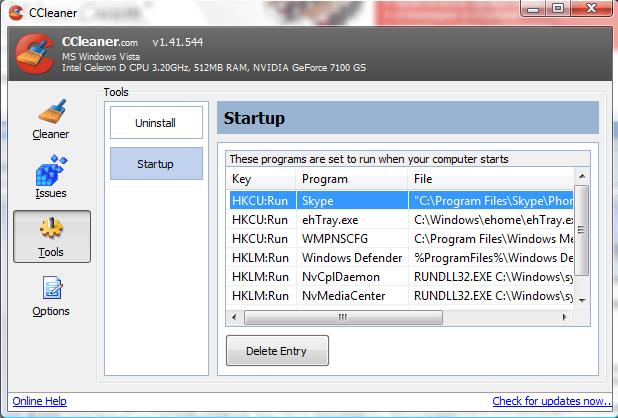The width and height of the screenshot is (618, 418).
Task: Select the Windows Defender startup entry
Action: click(x=400, y=258)
